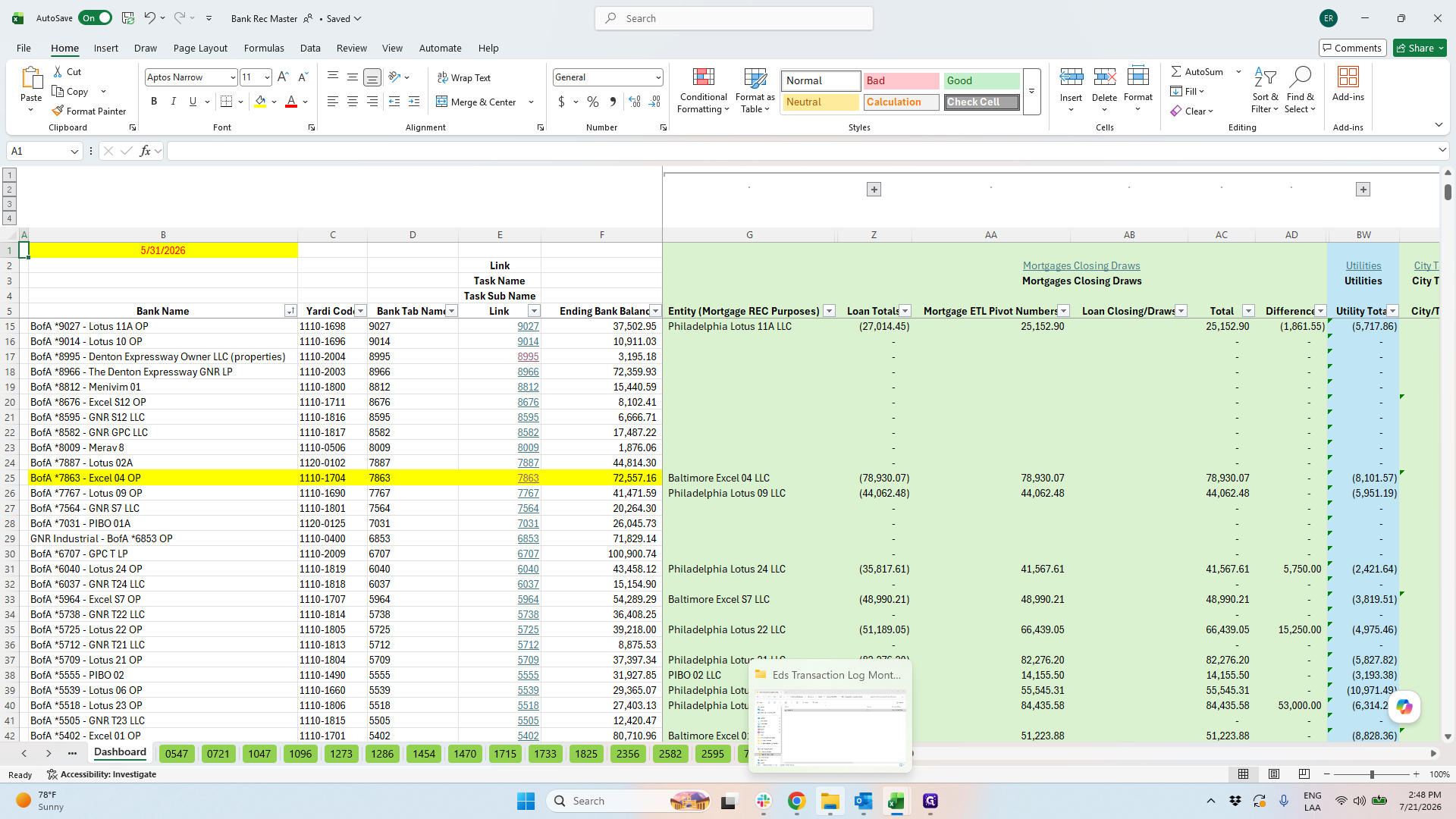Apply Percent Style format
1456x819 pixels.
[593, 102]
